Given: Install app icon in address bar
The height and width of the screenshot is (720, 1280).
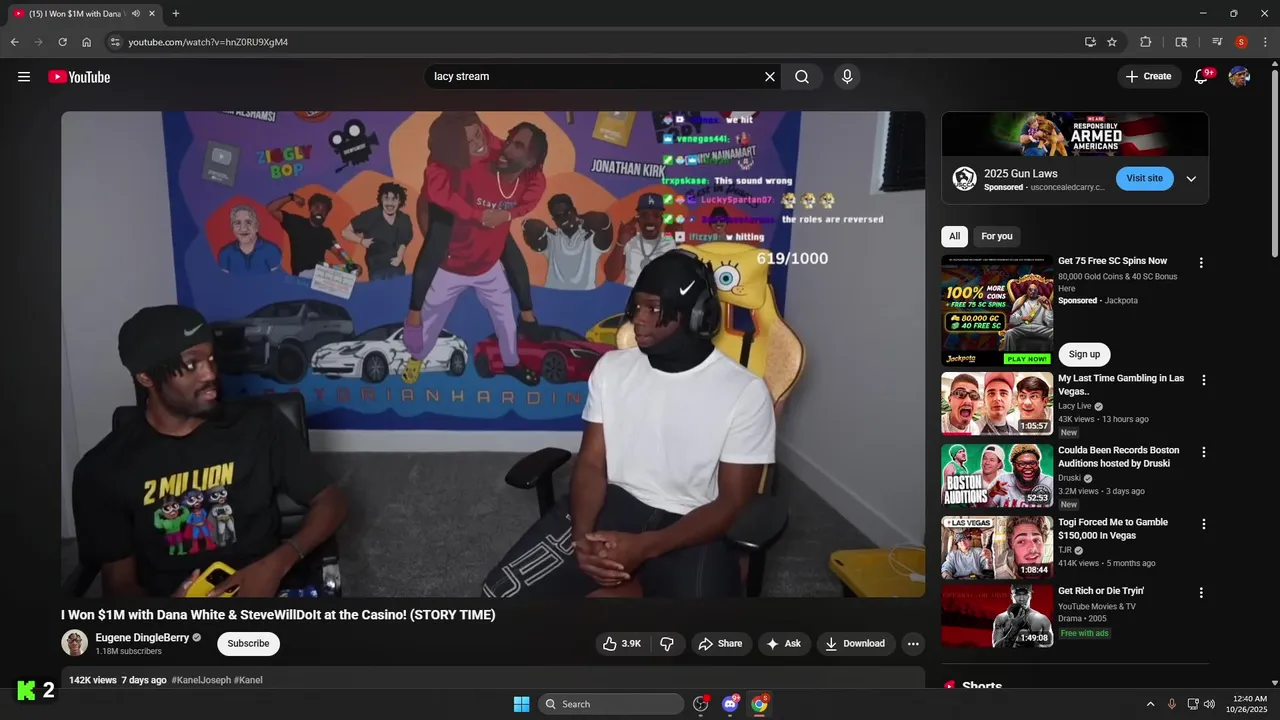Looking at the screenshot, I should point(1090,42).
